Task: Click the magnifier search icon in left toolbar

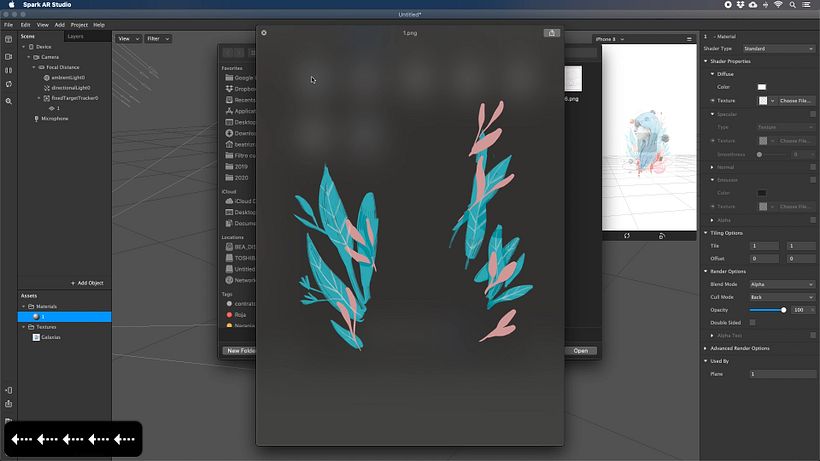Action: tap(8, 101)
